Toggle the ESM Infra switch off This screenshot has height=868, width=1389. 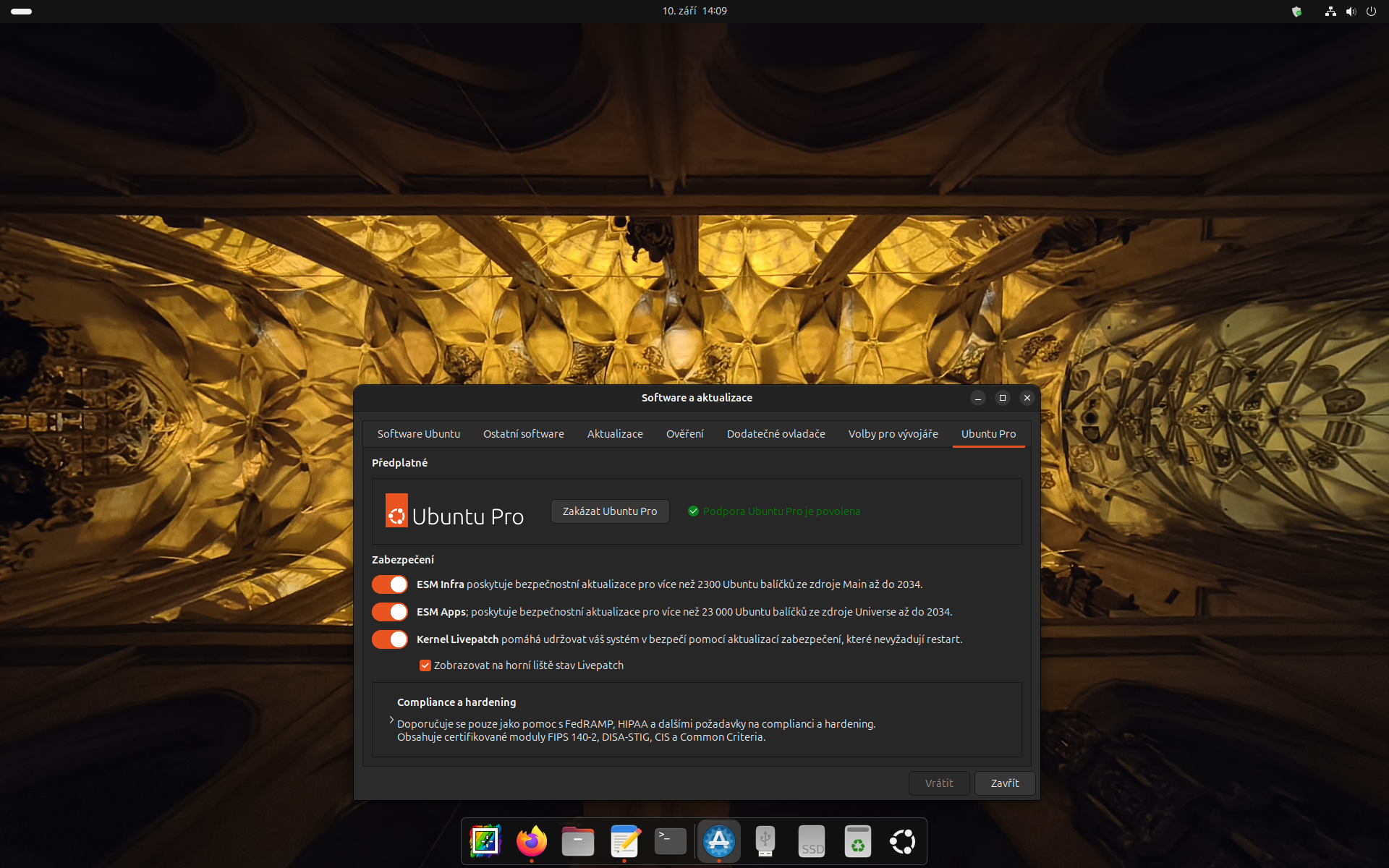390,584
